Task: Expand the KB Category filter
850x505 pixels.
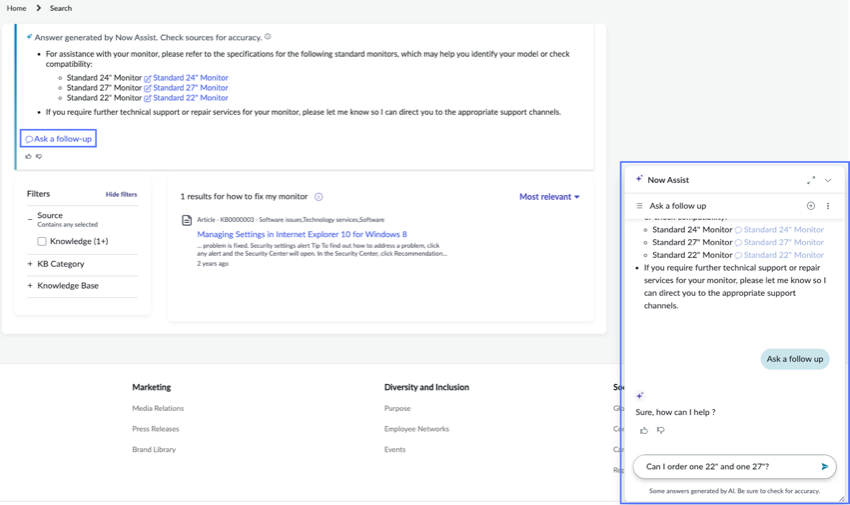Action: pyautogui.click(x=30, y=264)
